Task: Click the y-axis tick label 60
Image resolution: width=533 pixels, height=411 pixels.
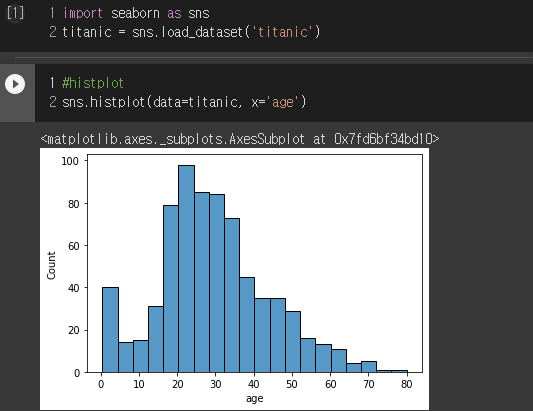Action: [x=74, y=246]
